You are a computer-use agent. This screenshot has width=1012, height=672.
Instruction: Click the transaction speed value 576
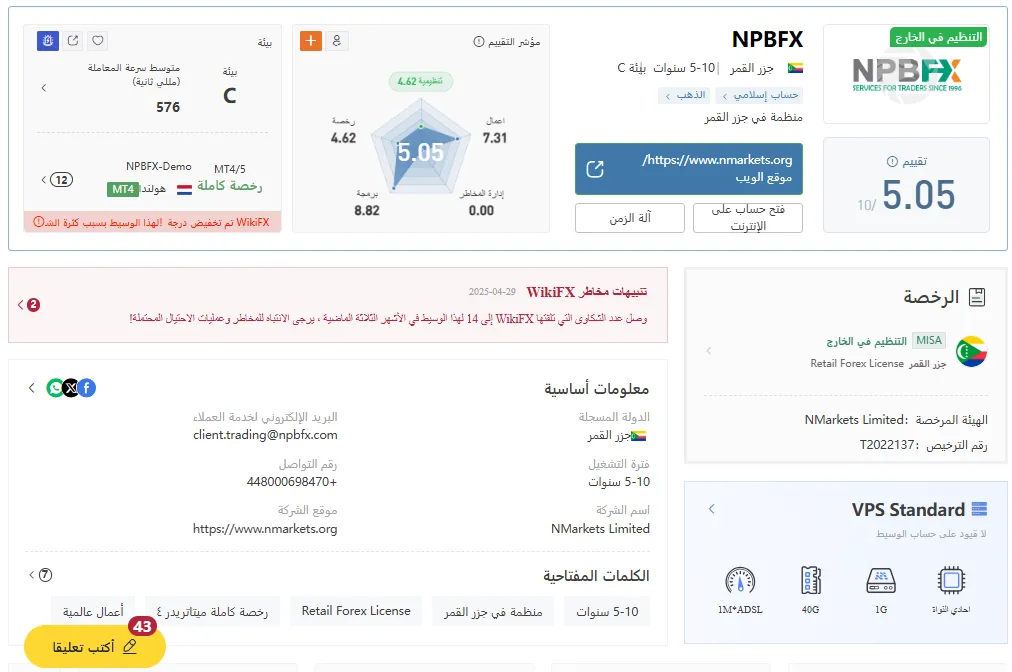pyautogui.click(x=168, y=107)
